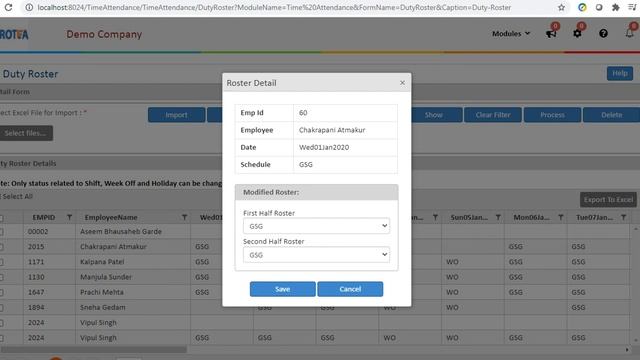The image size is (640, 360).
Task: Click the Modified Roster section header
Action: 316,192
